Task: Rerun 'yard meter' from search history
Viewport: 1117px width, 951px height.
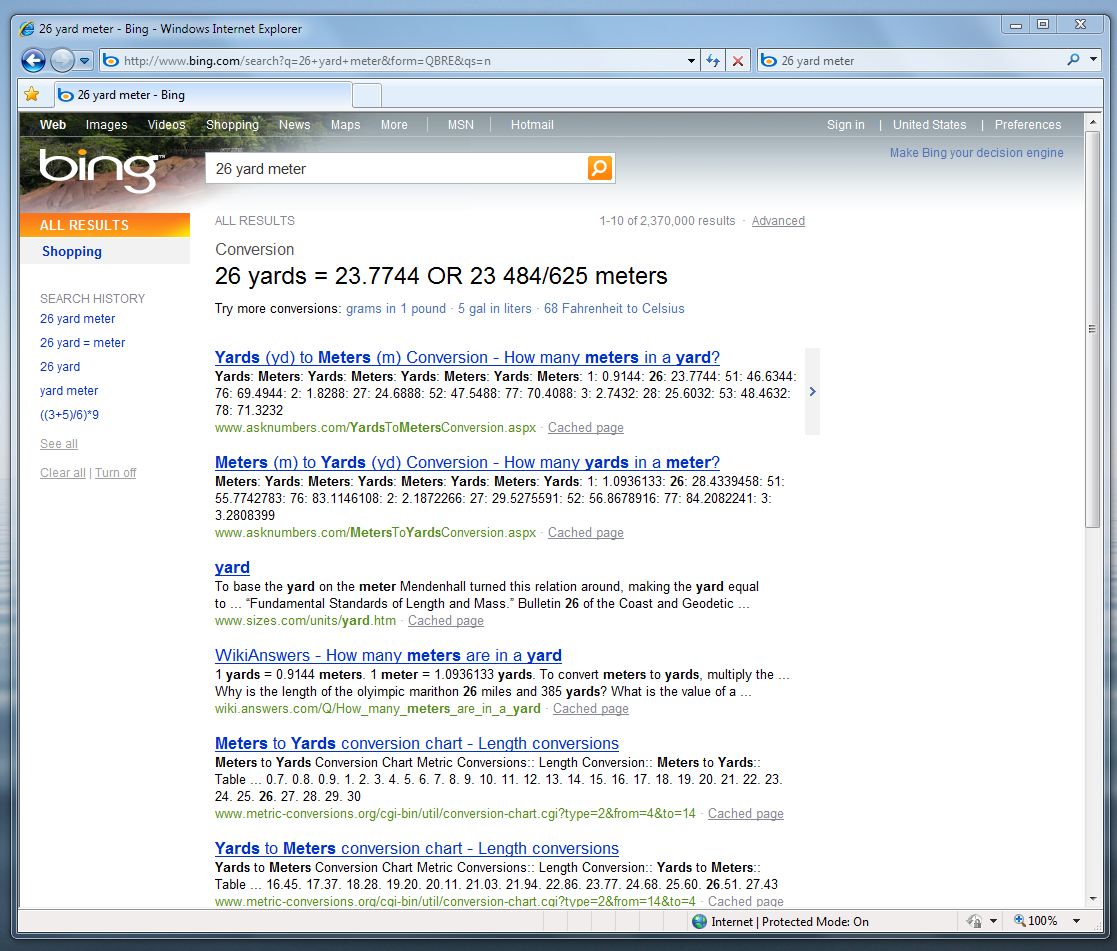Action: tap(69, 390)
